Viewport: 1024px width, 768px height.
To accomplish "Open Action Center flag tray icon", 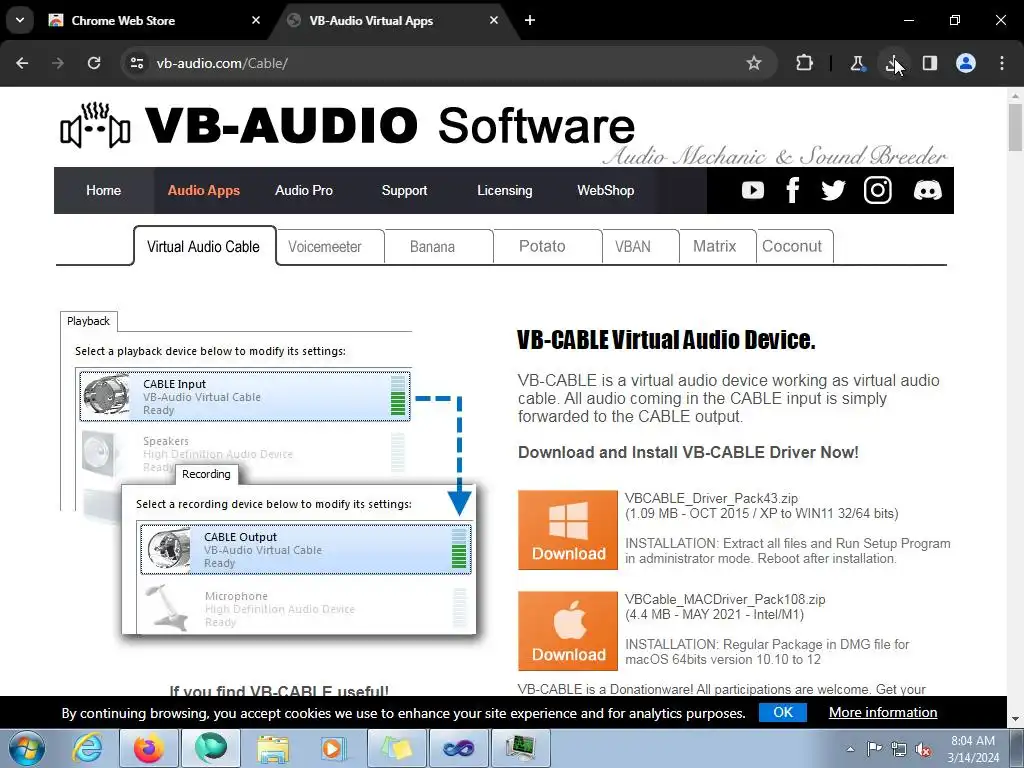I will (874, 749).
